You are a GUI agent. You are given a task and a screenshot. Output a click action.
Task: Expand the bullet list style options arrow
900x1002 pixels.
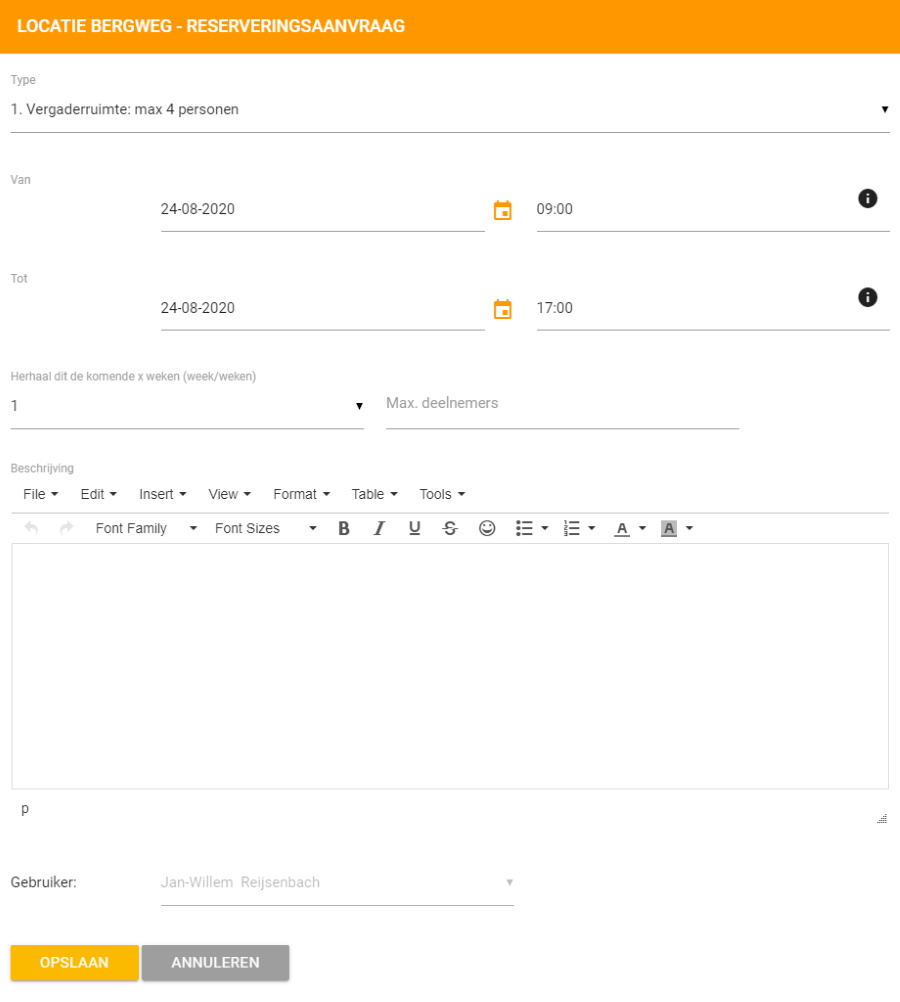coord(545,528)
